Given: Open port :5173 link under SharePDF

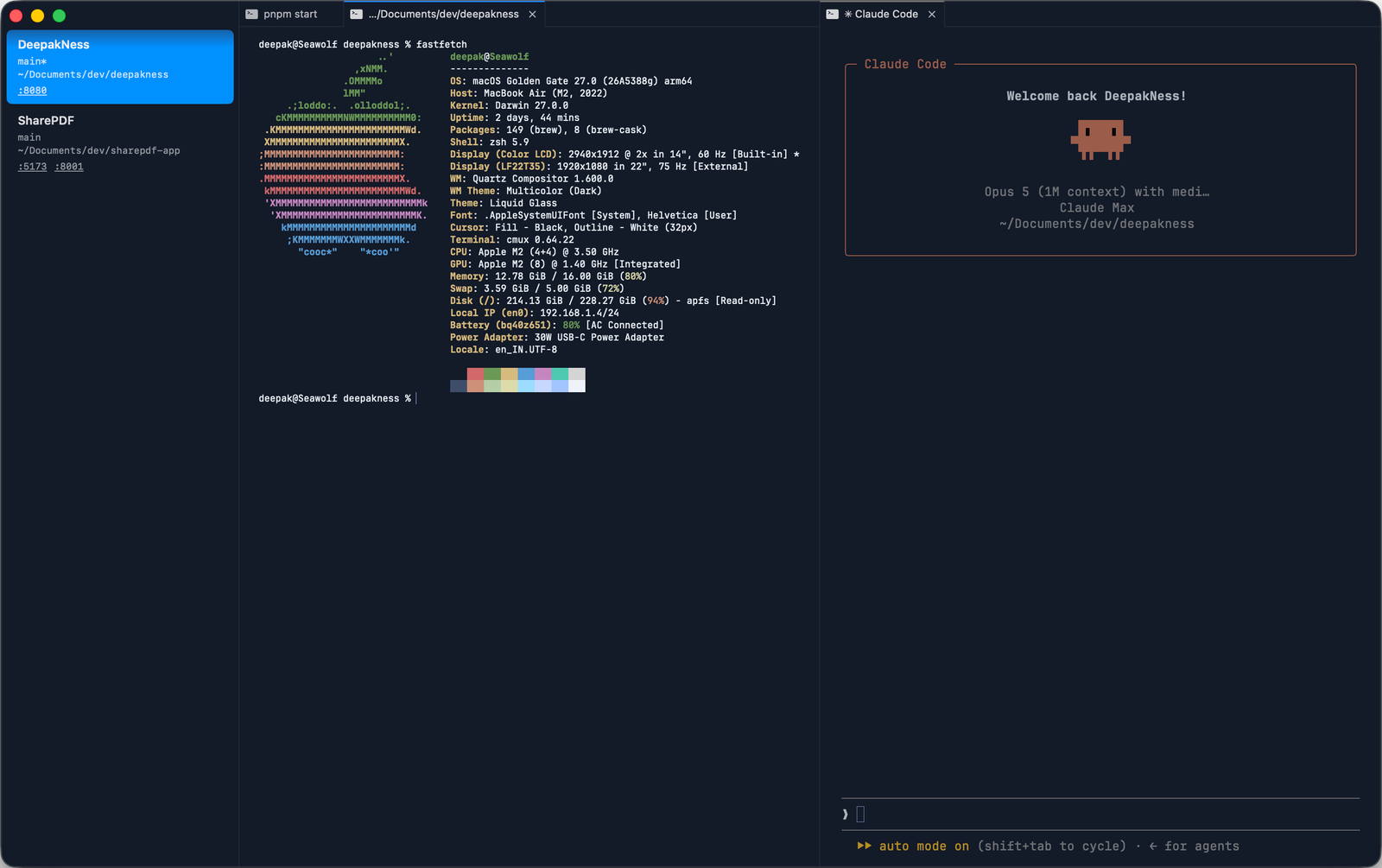Looking at the screenshot, I should [x=33, y=167].
